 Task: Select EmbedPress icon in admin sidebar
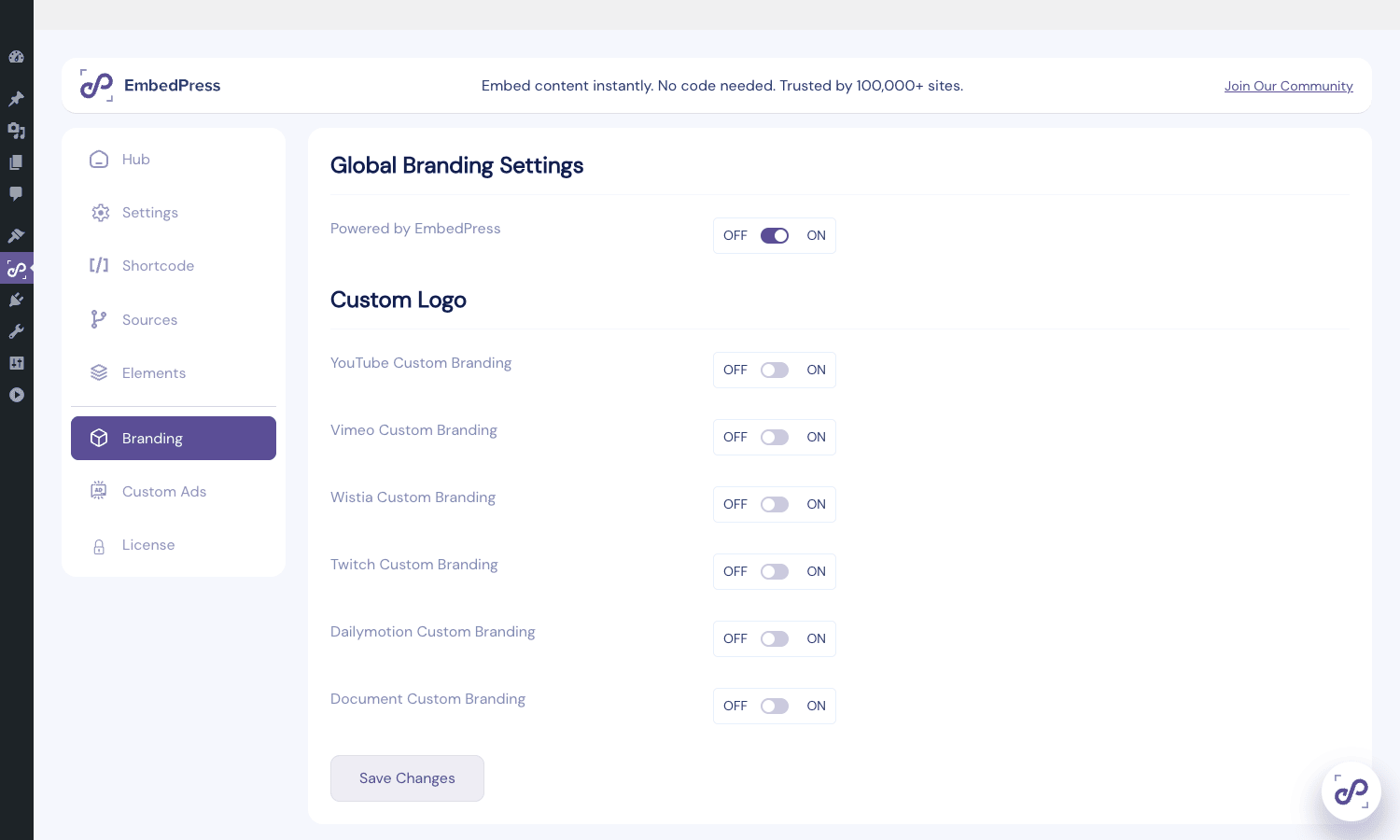(x=16, y=268)
